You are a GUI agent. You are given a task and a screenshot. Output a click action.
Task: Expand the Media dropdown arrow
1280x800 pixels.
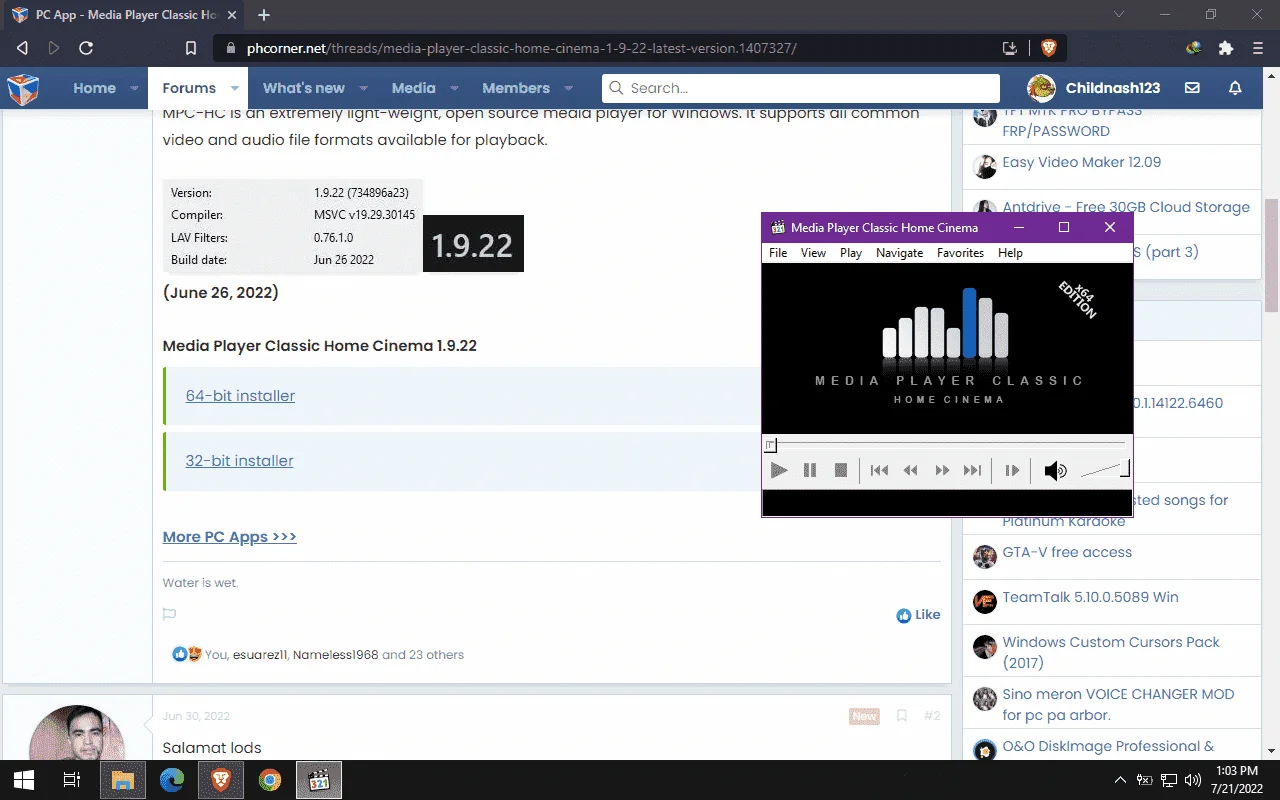[x=454, y=88]
